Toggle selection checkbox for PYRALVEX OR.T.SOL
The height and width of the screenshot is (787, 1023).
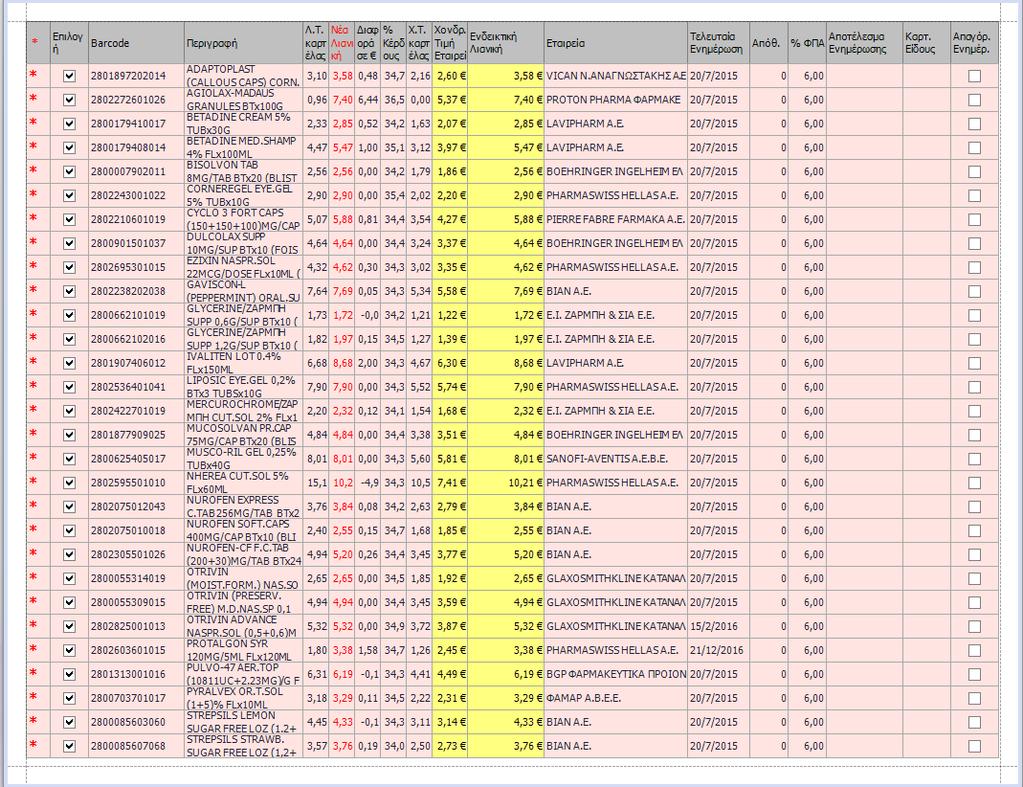[69, 698]
